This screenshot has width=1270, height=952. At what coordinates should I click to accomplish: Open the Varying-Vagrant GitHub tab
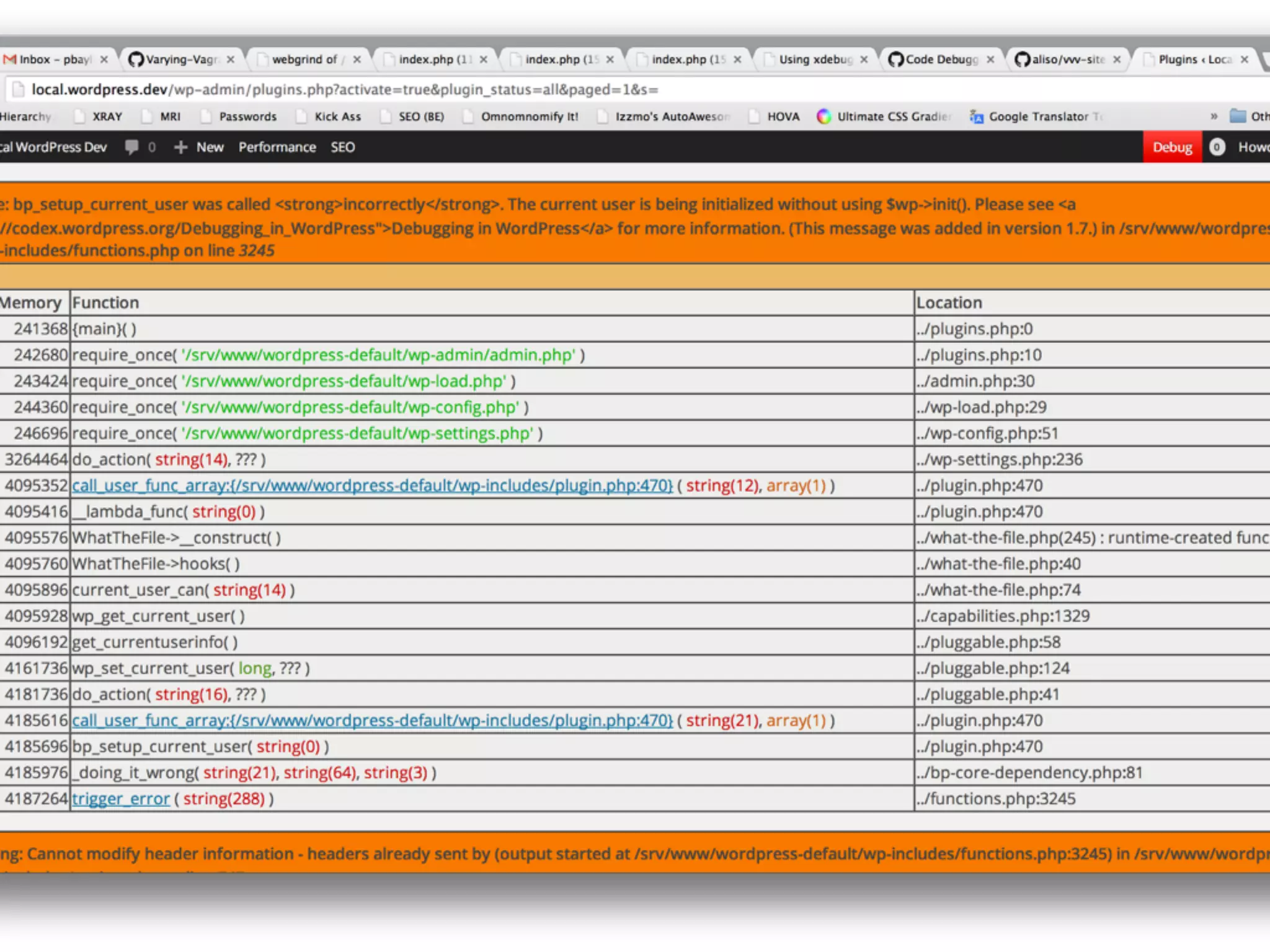[x=181, y=59]
